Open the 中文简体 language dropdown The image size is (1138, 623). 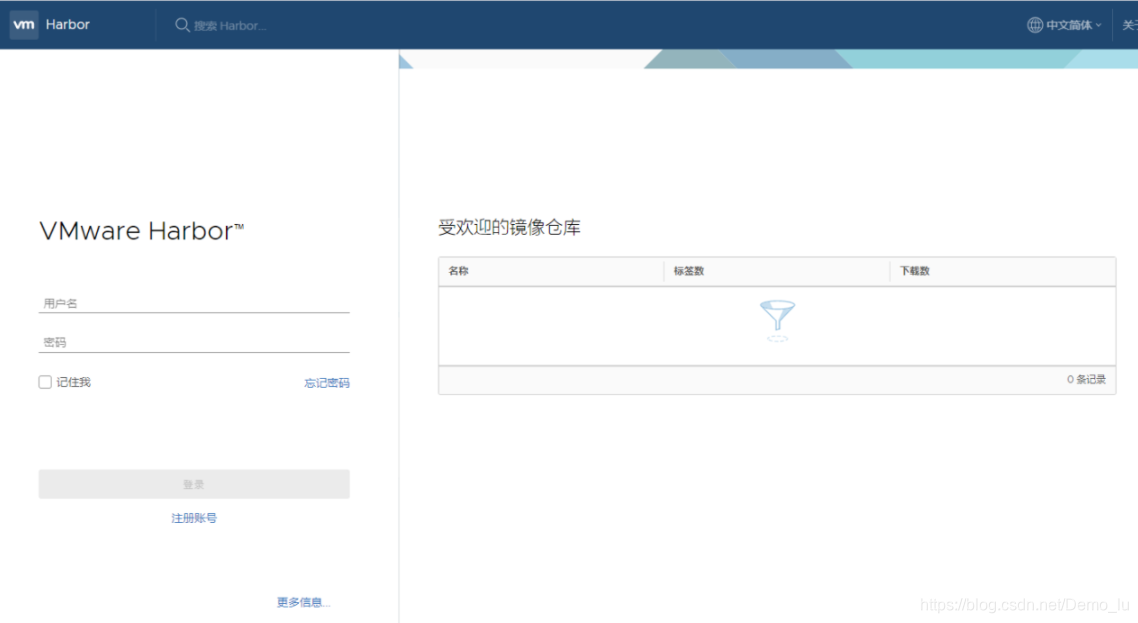[1073, 25]
